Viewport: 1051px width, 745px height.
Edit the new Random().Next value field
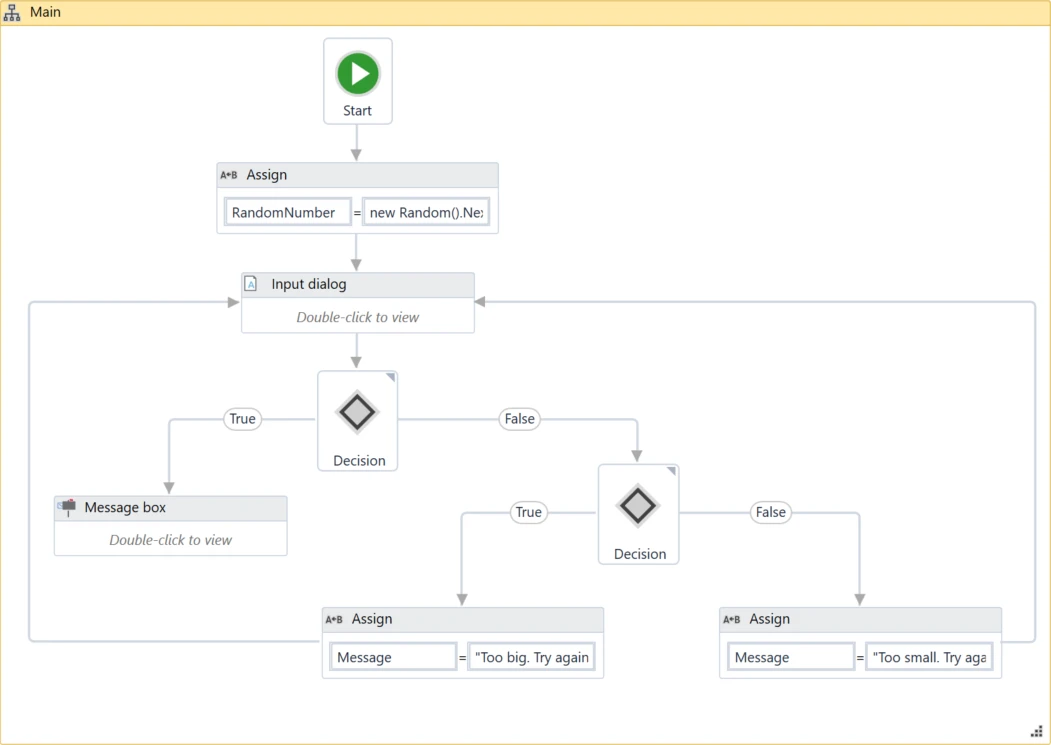pyautogui.click(x=426, y=213)
